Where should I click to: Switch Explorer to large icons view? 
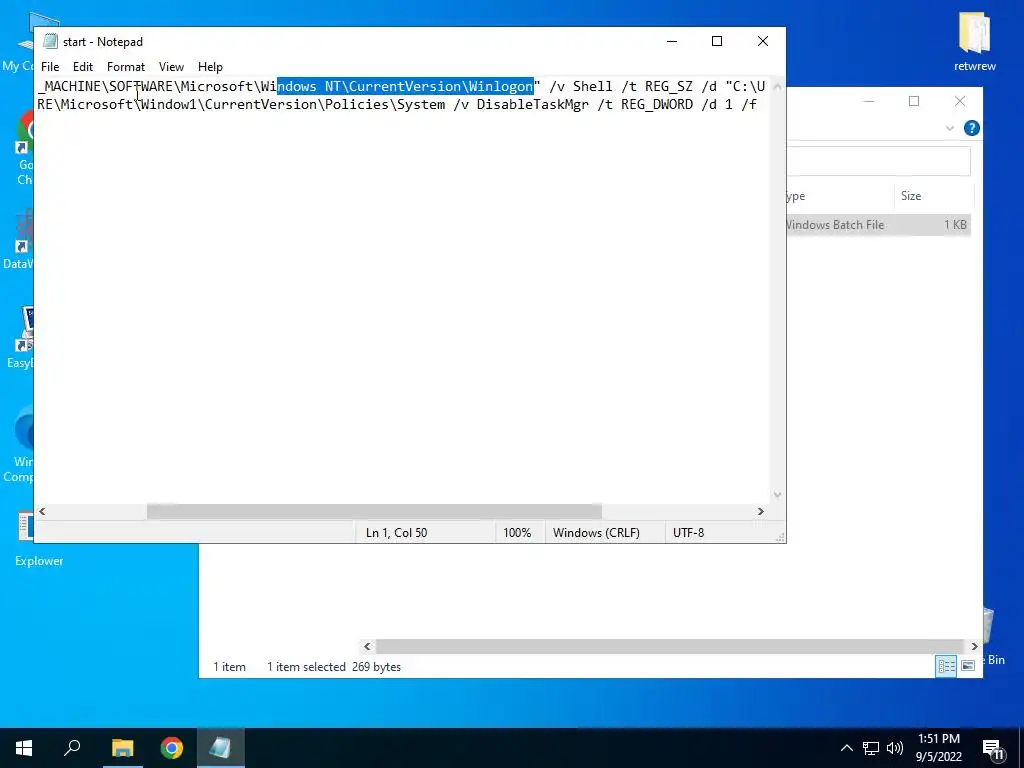(968, 665)
